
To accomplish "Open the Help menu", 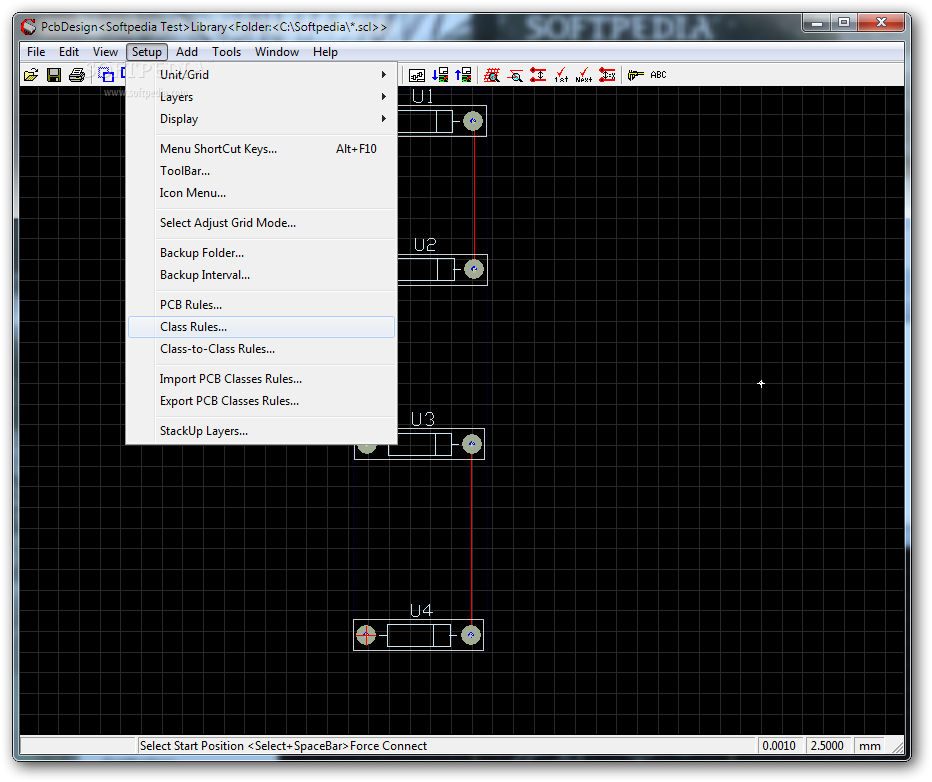I will point(325,52).
